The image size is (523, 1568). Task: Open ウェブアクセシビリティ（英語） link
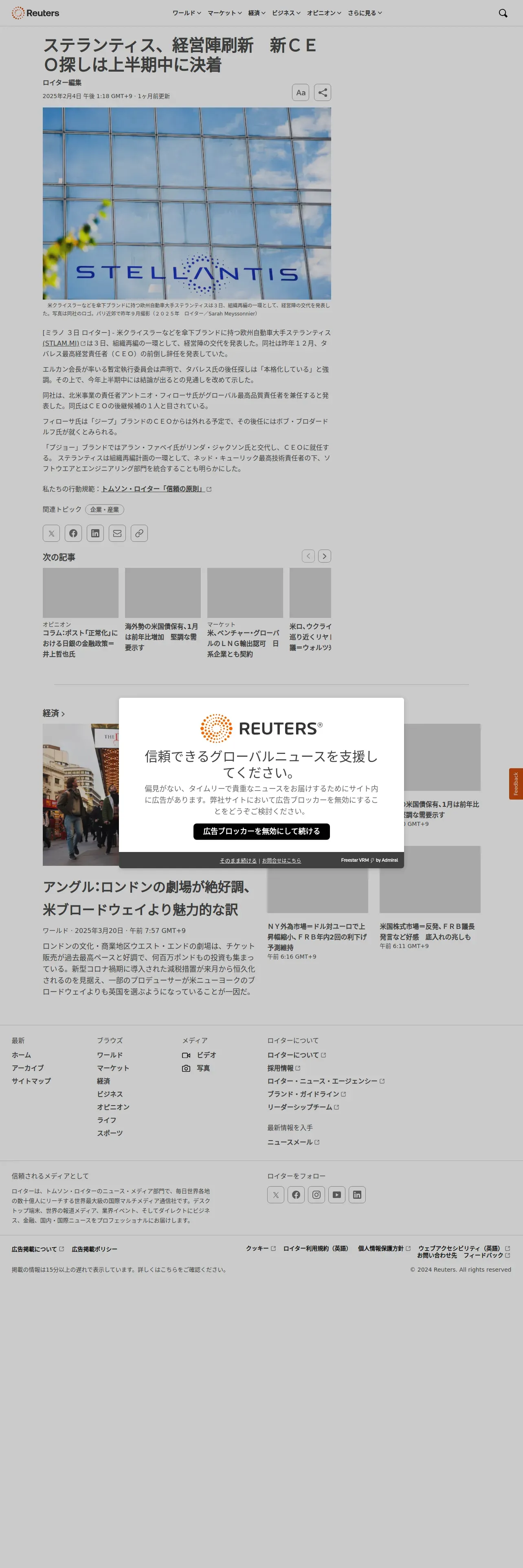click(464, 1248)
